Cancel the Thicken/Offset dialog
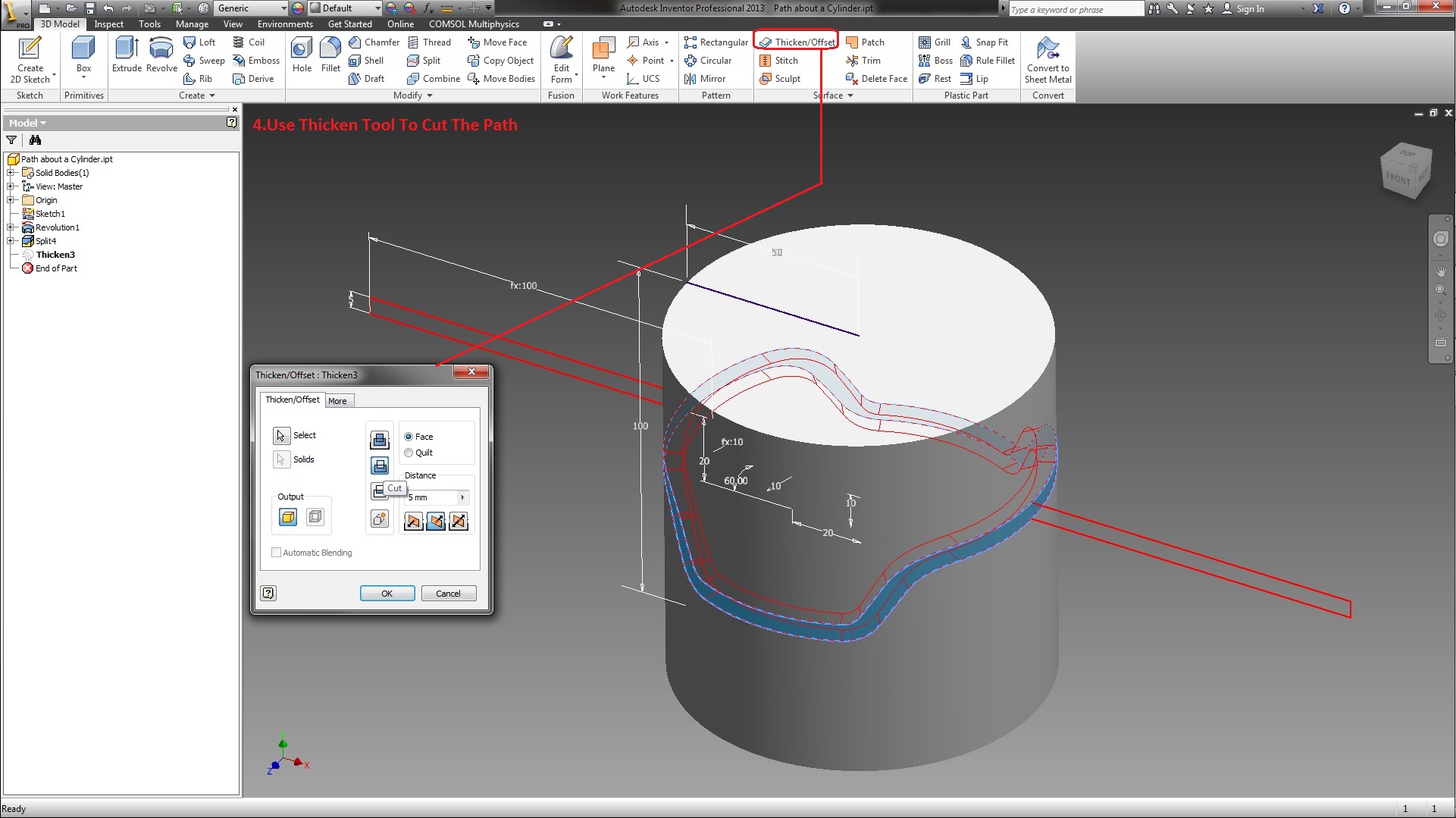 coord(448,593)
